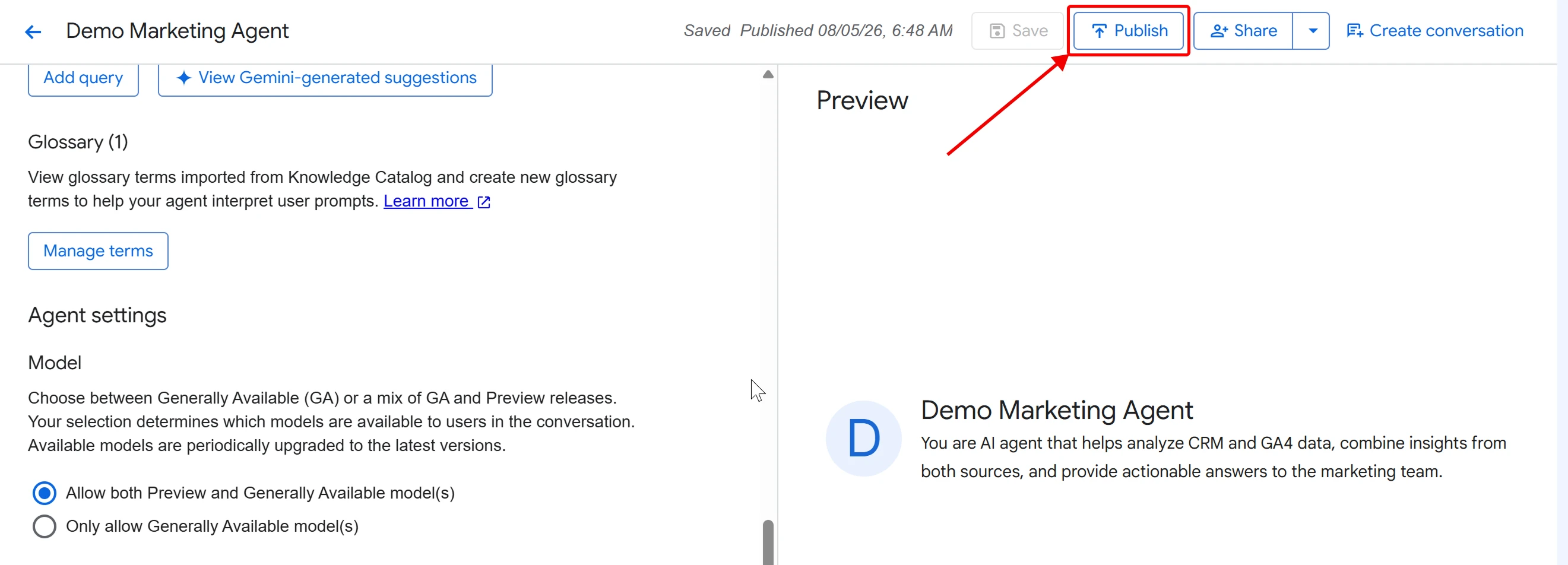The width and height of the screenshot is (1568, 565).
Task: Click the Preview panel heading
Action: pos(862,100)
